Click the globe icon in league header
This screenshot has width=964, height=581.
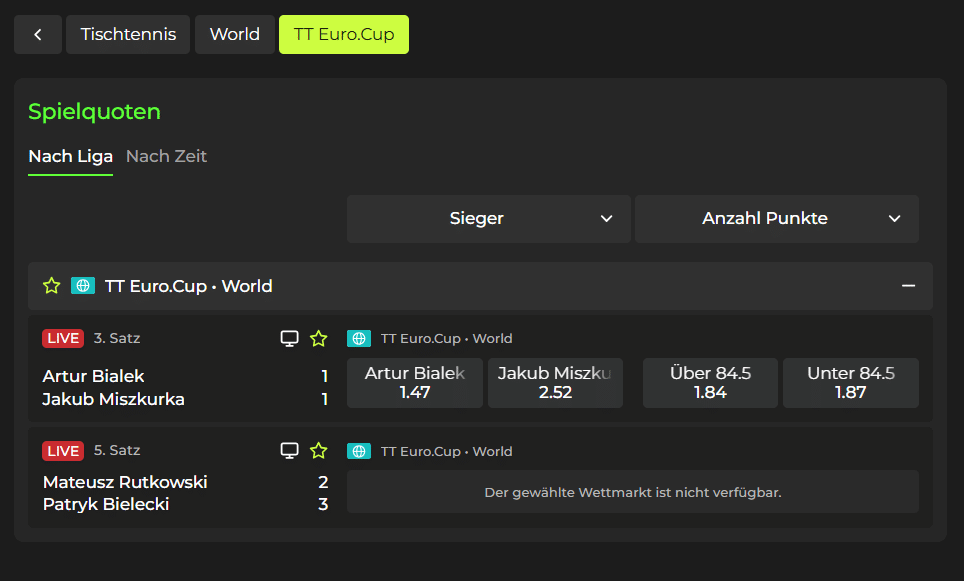(83, 286)
